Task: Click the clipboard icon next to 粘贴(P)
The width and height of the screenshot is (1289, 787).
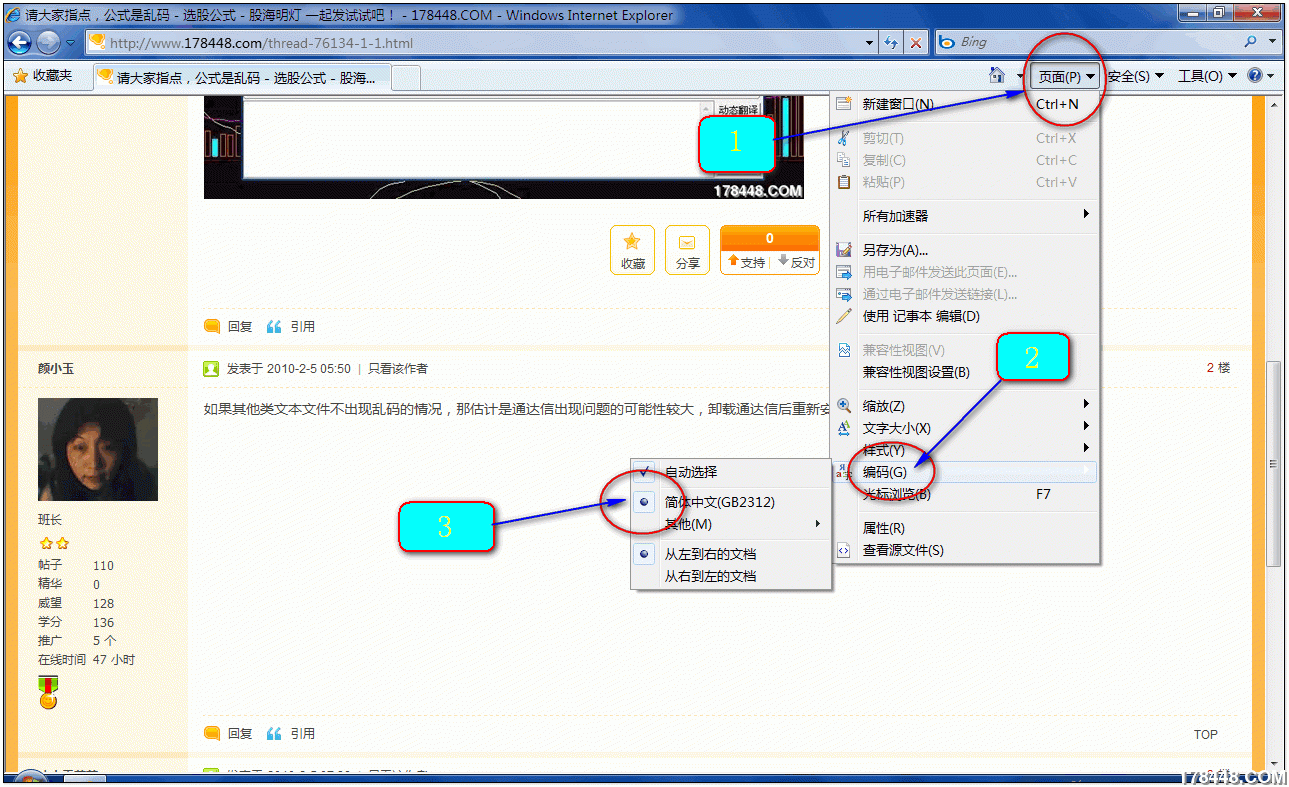Action: pos(844,182)
